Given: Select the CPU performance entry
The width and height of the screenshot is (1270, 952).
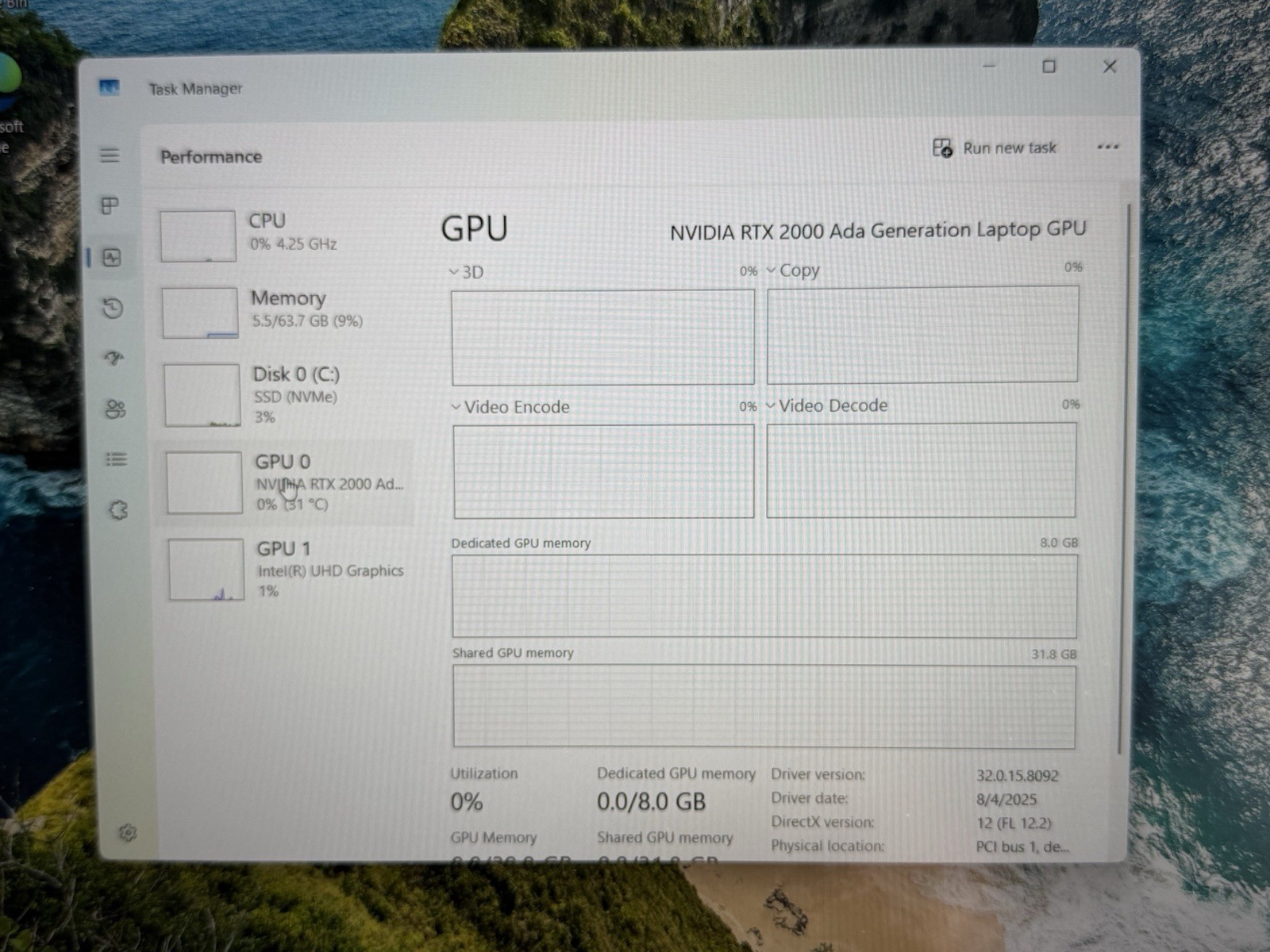Looking at the screenshot, I should 283,234.
